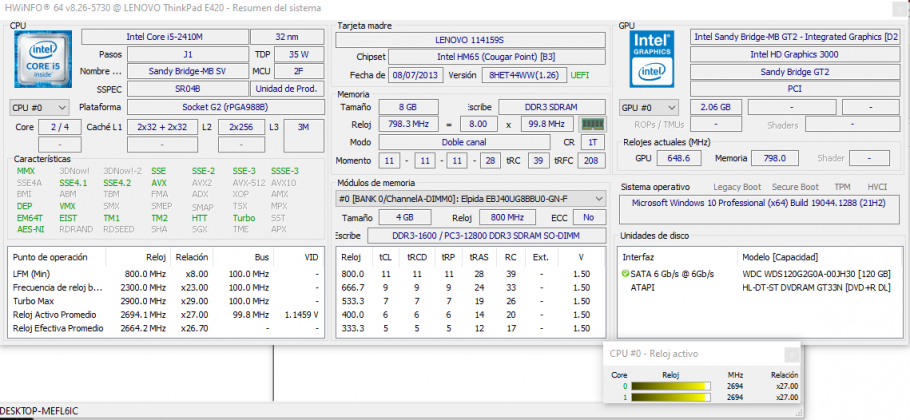Open the CPU #0 selector dropdown
This screenshot has width=910, height=420.
click(39, 107)
